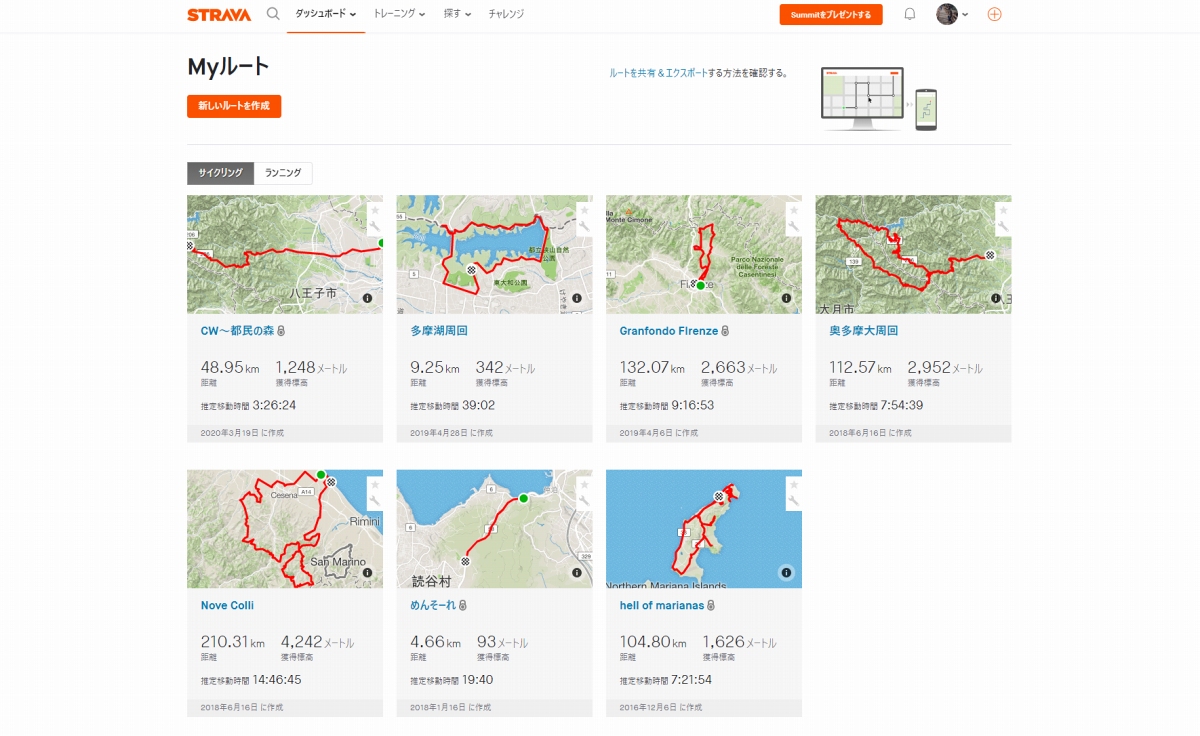Open the notifications bell

pyautogui.click(x=910, y=14)
